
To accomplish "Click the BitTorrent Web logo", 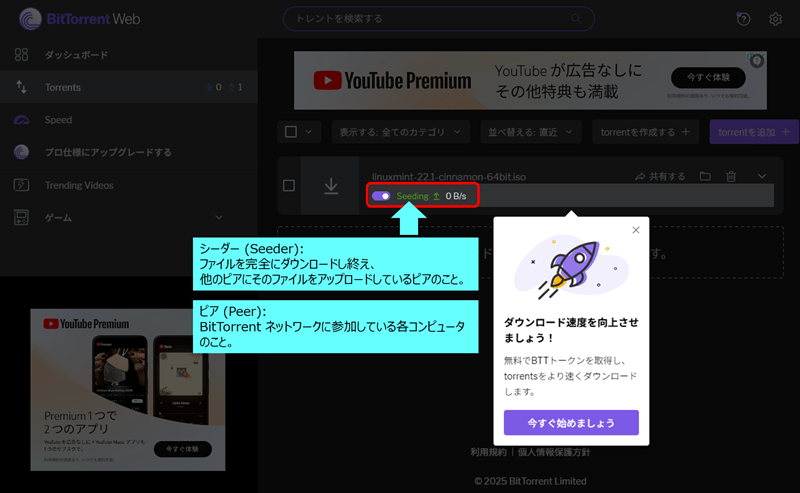I will [x=80, y=19].
